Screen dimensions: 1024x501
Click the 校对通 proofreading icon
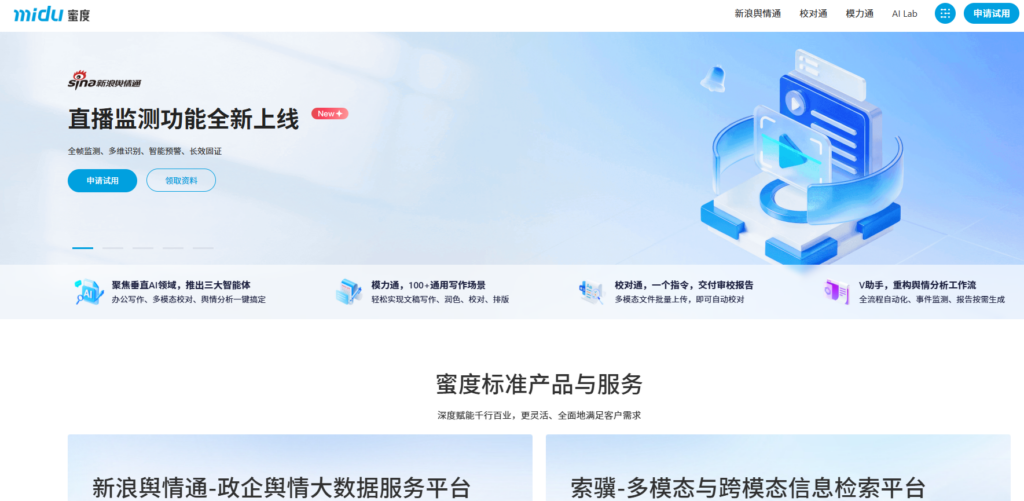(x=592, y=292)
